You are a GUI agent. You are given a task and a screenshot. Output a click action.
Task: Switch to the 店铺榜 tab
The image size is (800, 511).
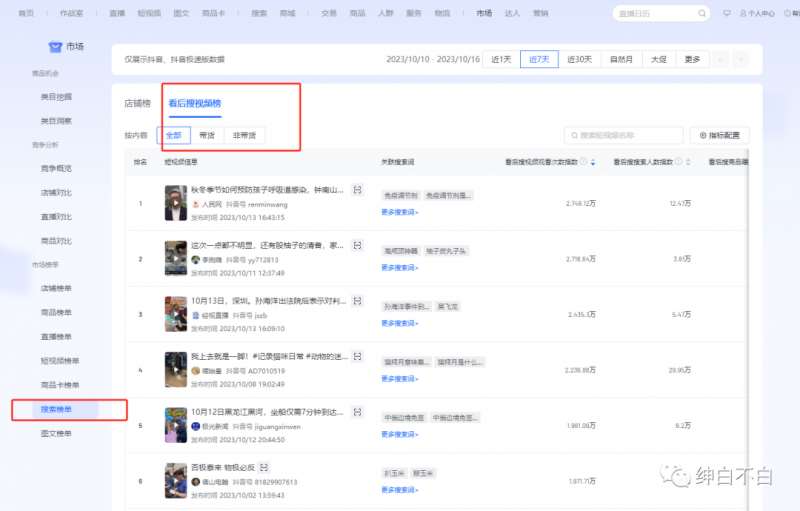click(137, 103)
